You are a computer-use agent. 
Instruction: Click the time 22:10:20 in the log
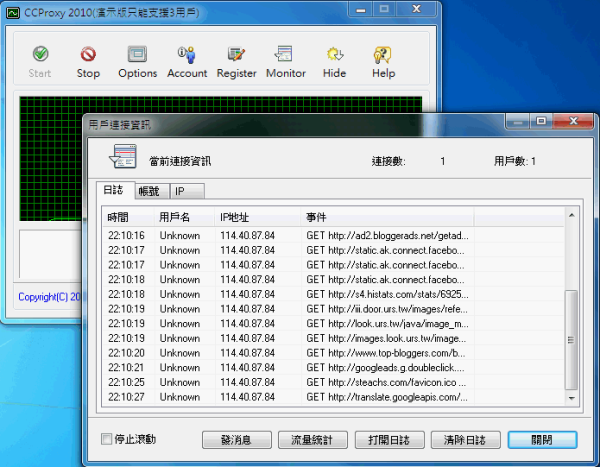coord(126,353)
